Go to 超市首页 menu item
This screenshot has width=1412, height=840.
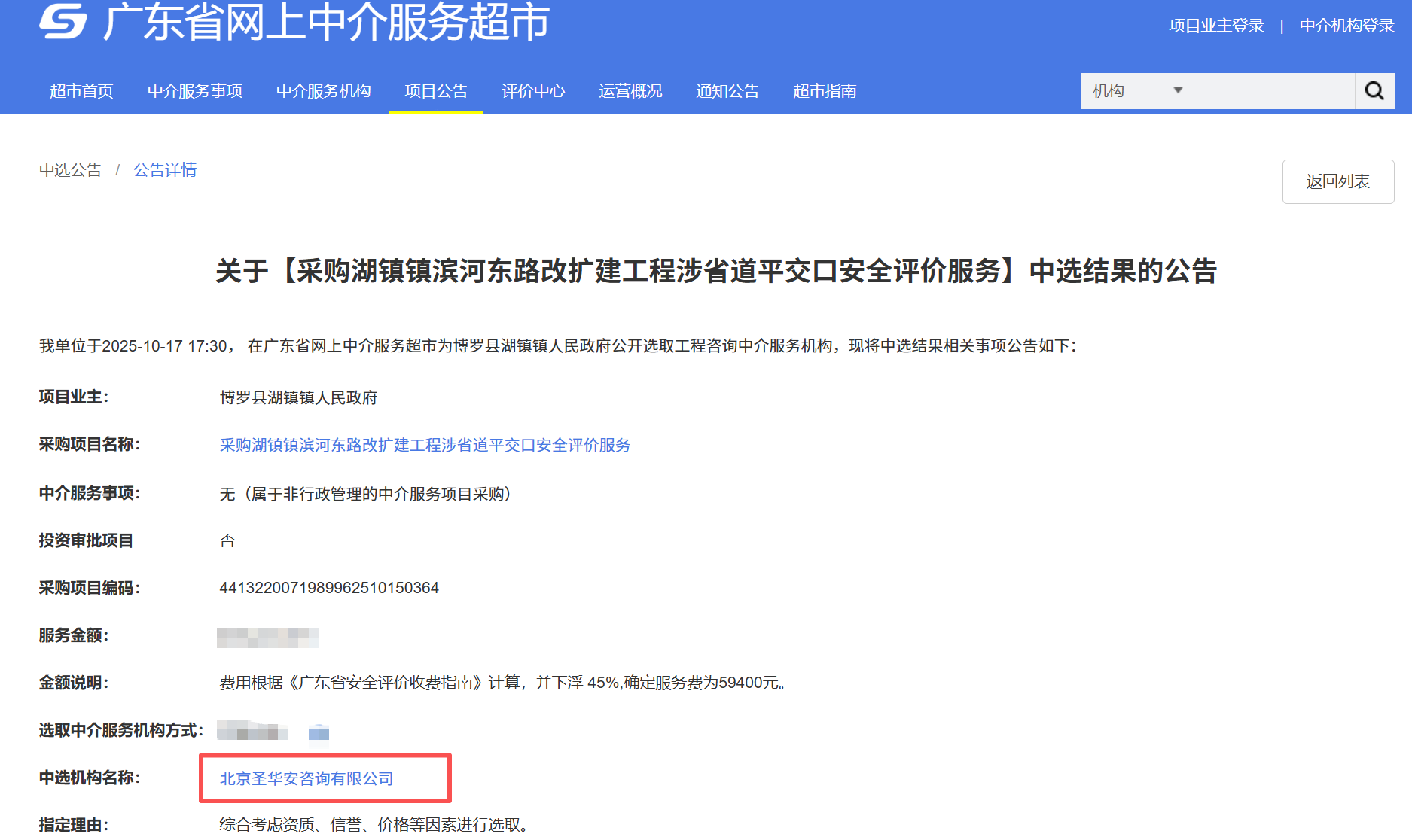(81, 91)
